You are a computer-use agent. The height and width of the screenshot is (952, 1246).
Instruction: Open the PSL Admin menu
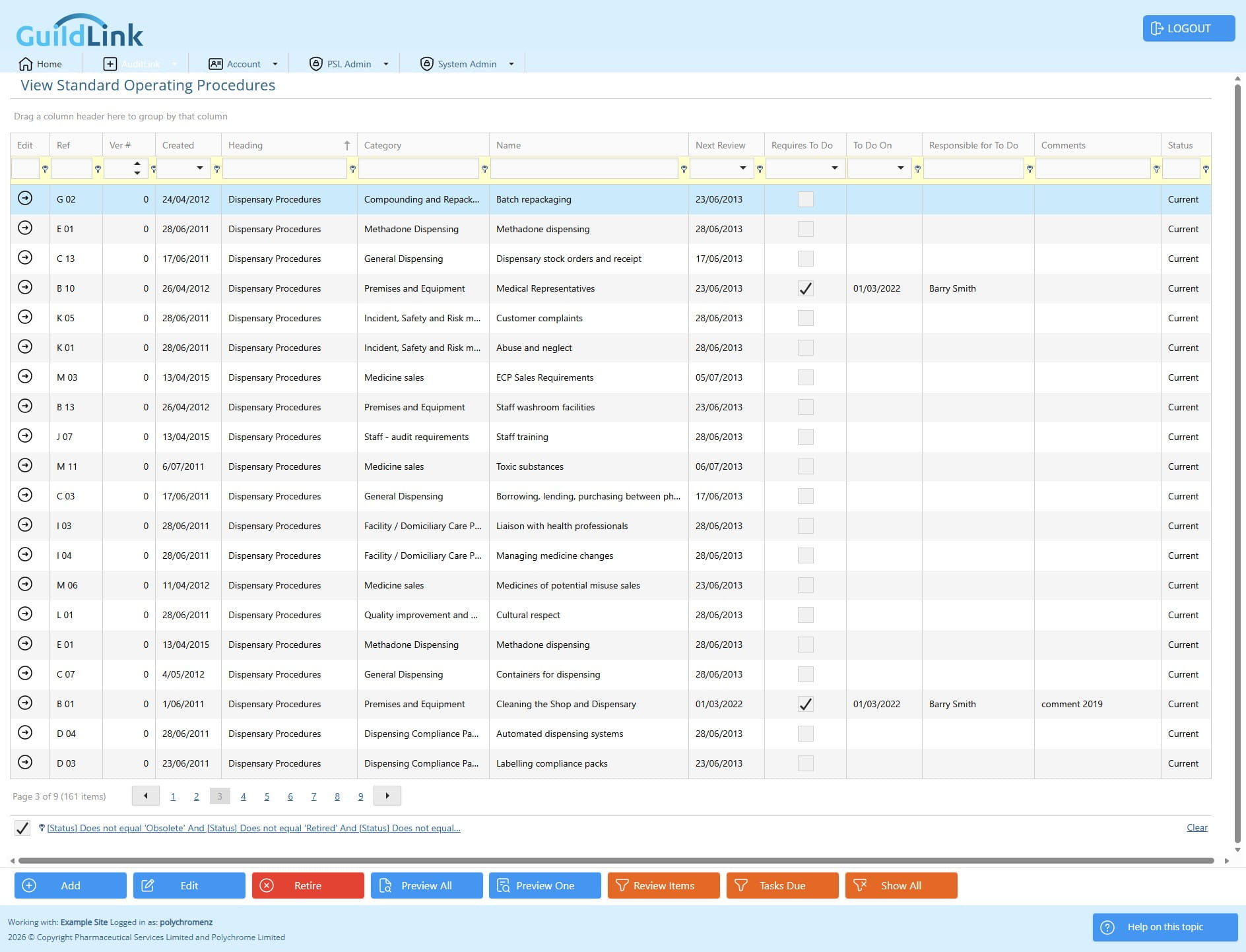[x=348, y=64]
